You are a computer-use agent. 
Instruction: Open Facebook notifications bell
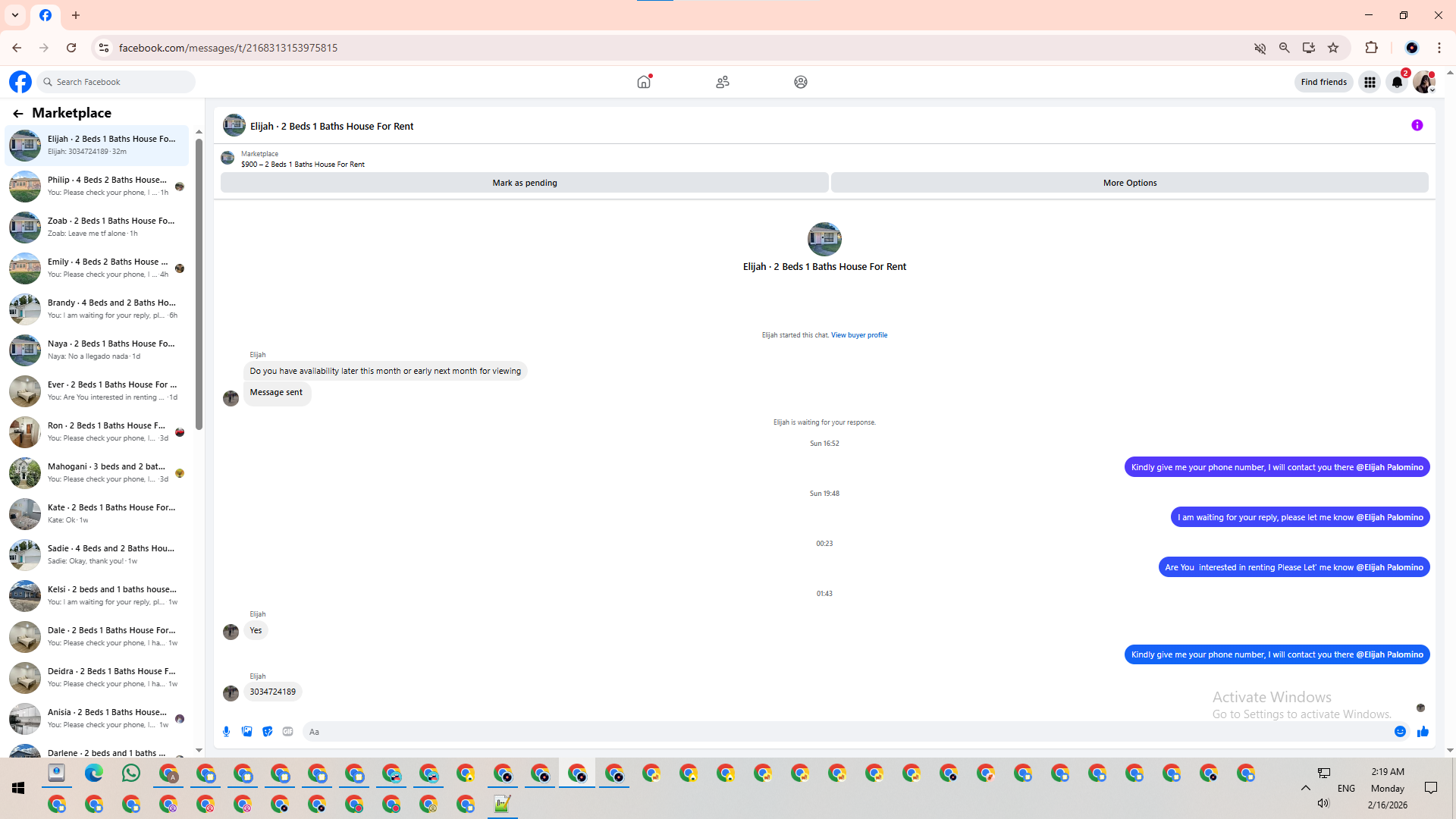pos(1396,82)
